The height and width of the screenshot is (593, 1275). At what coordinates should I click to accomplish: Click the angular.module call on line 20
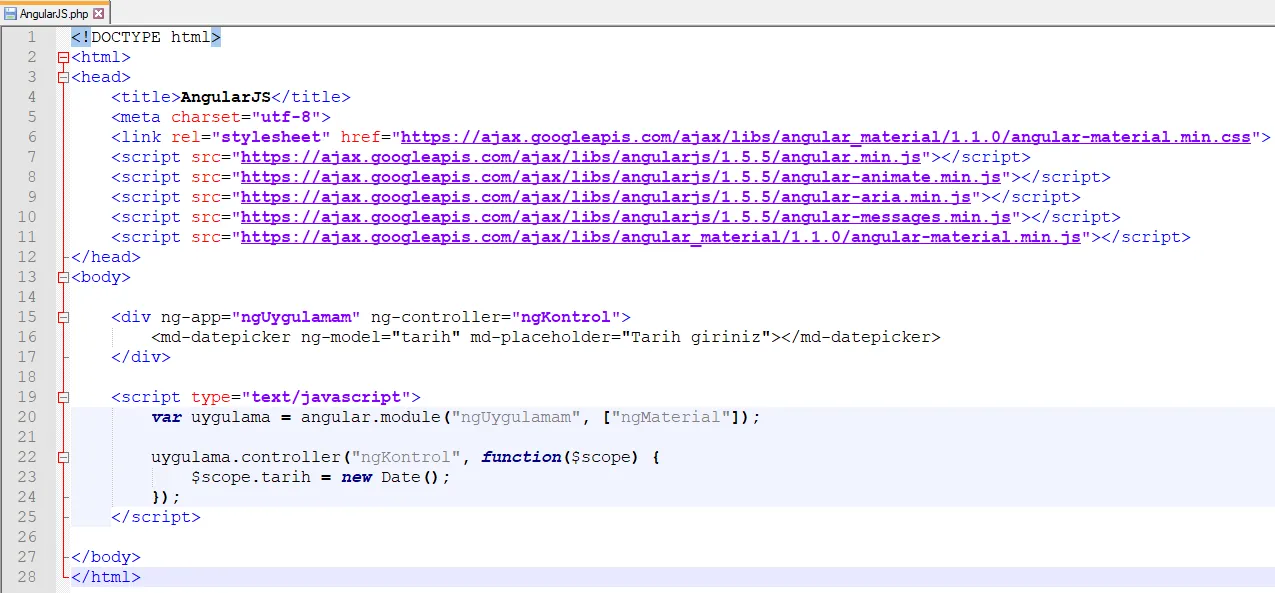[371, 417]
